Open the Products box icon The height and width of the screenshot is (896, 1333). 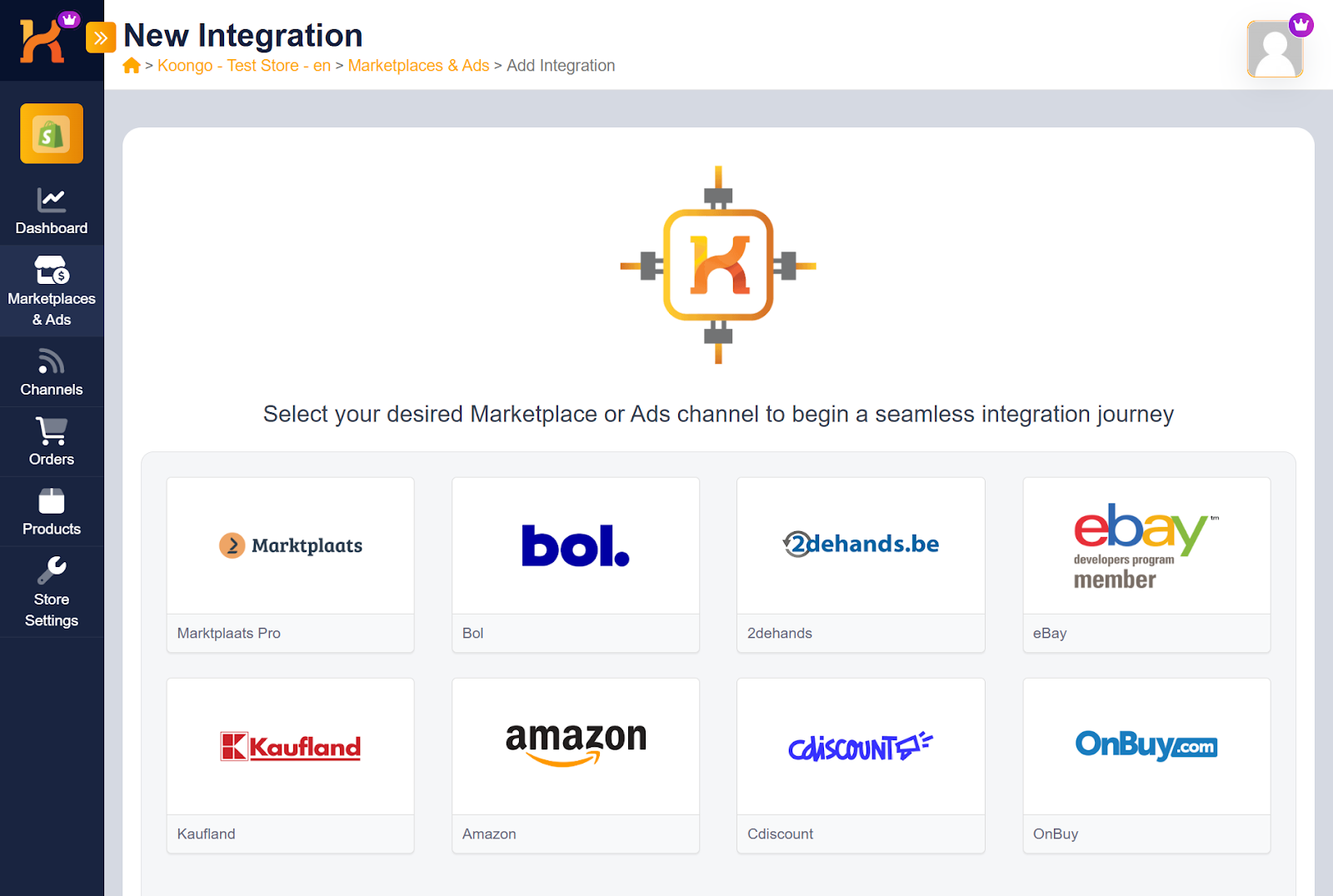coord(52,500)
